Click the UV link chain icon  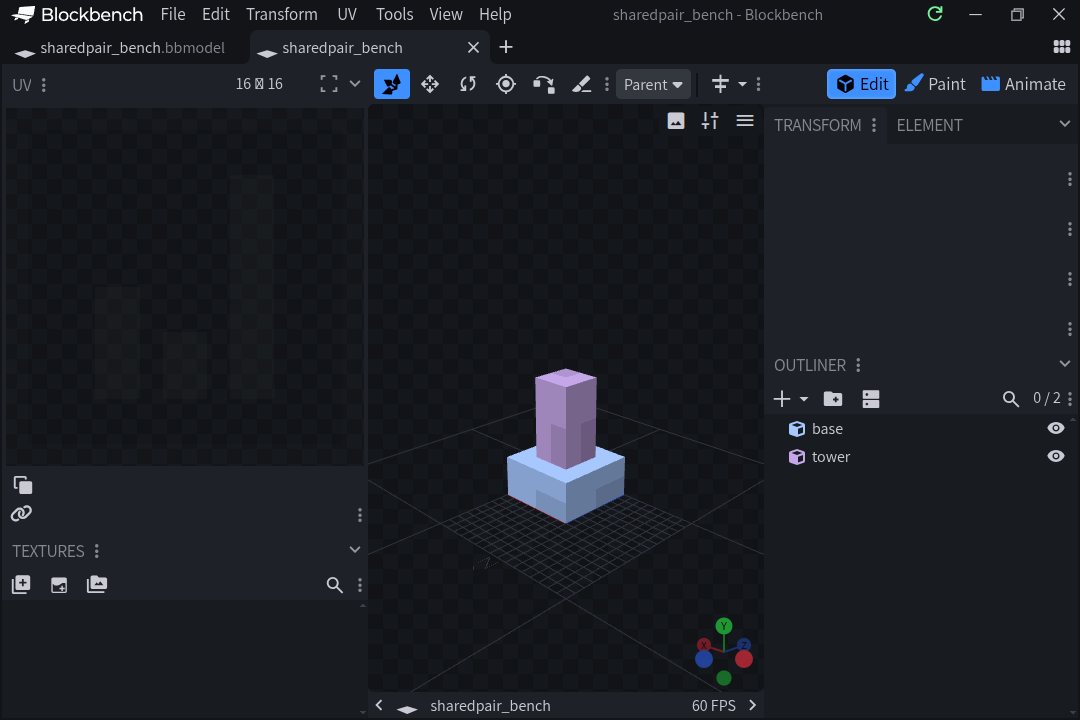[21, 513]
